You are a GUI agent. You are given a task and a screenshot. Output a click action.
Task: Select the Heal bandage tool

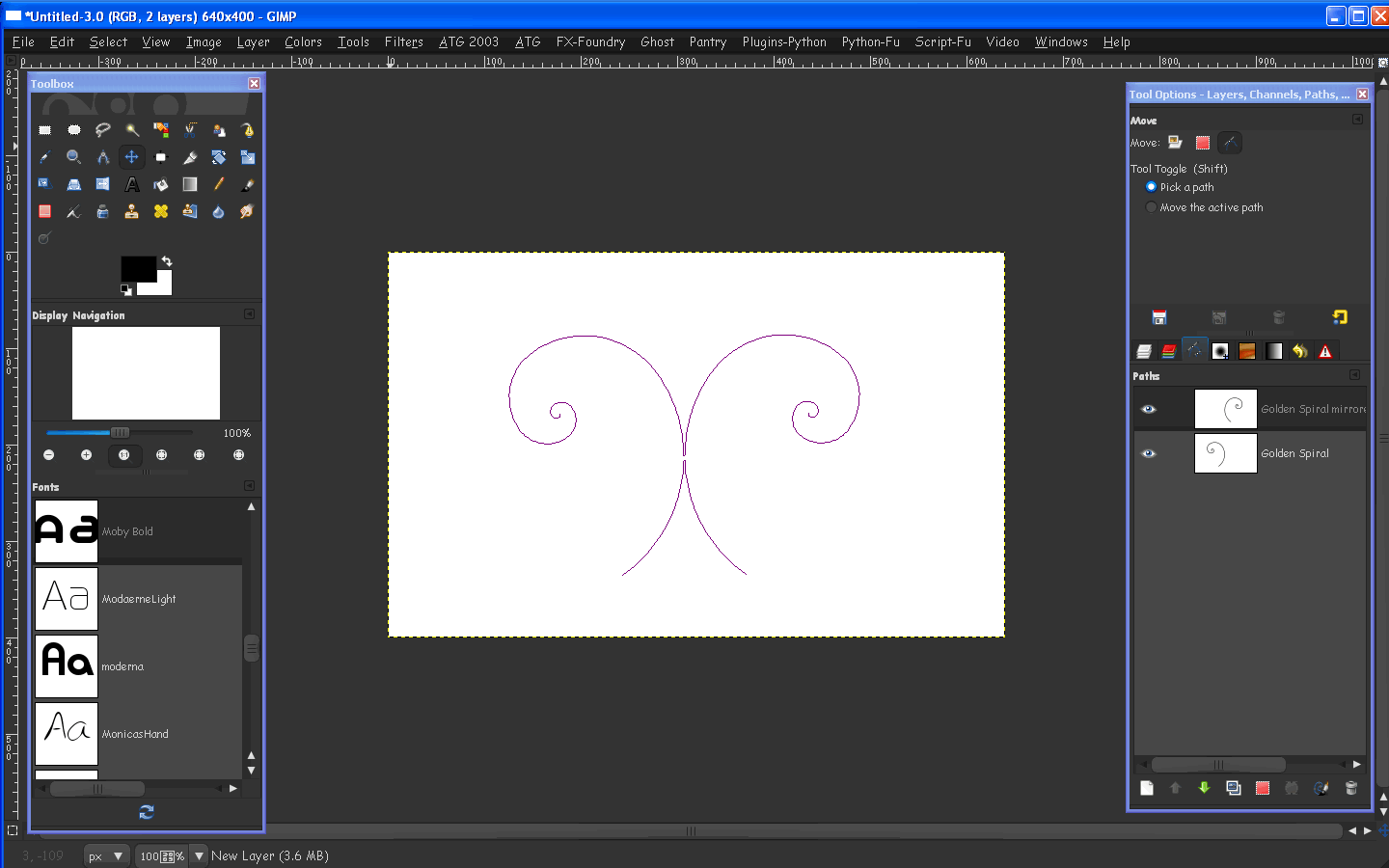(x=160, y=210)
